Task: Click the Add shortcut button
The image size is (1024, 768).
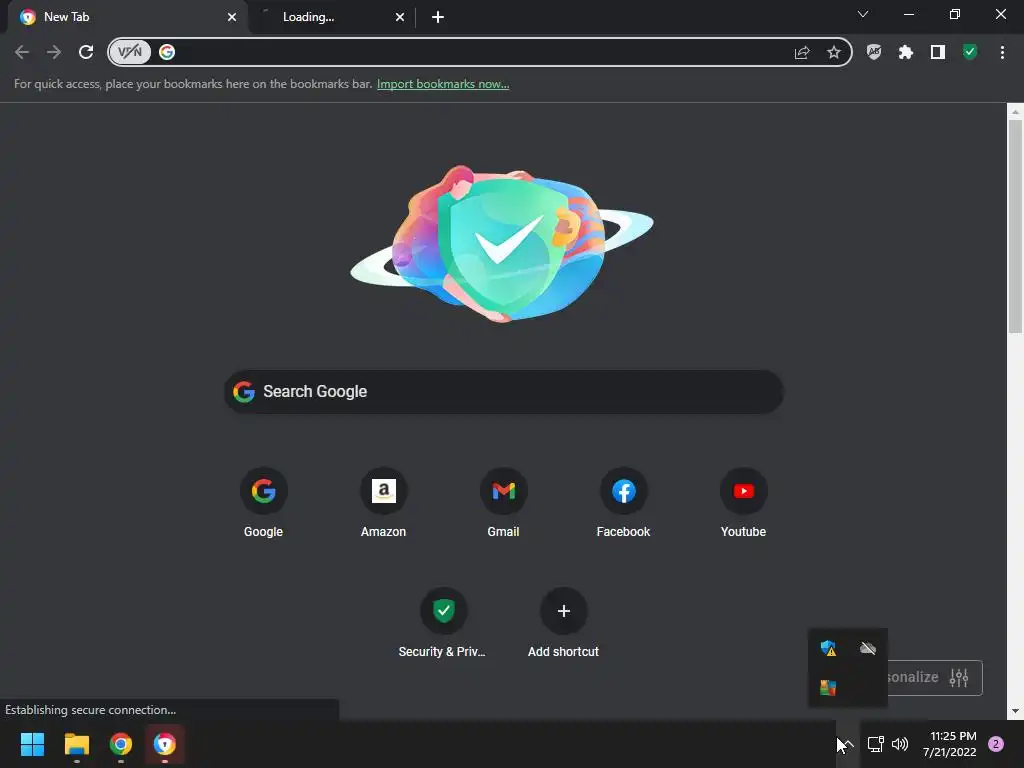Action: [x=564, y=624]
